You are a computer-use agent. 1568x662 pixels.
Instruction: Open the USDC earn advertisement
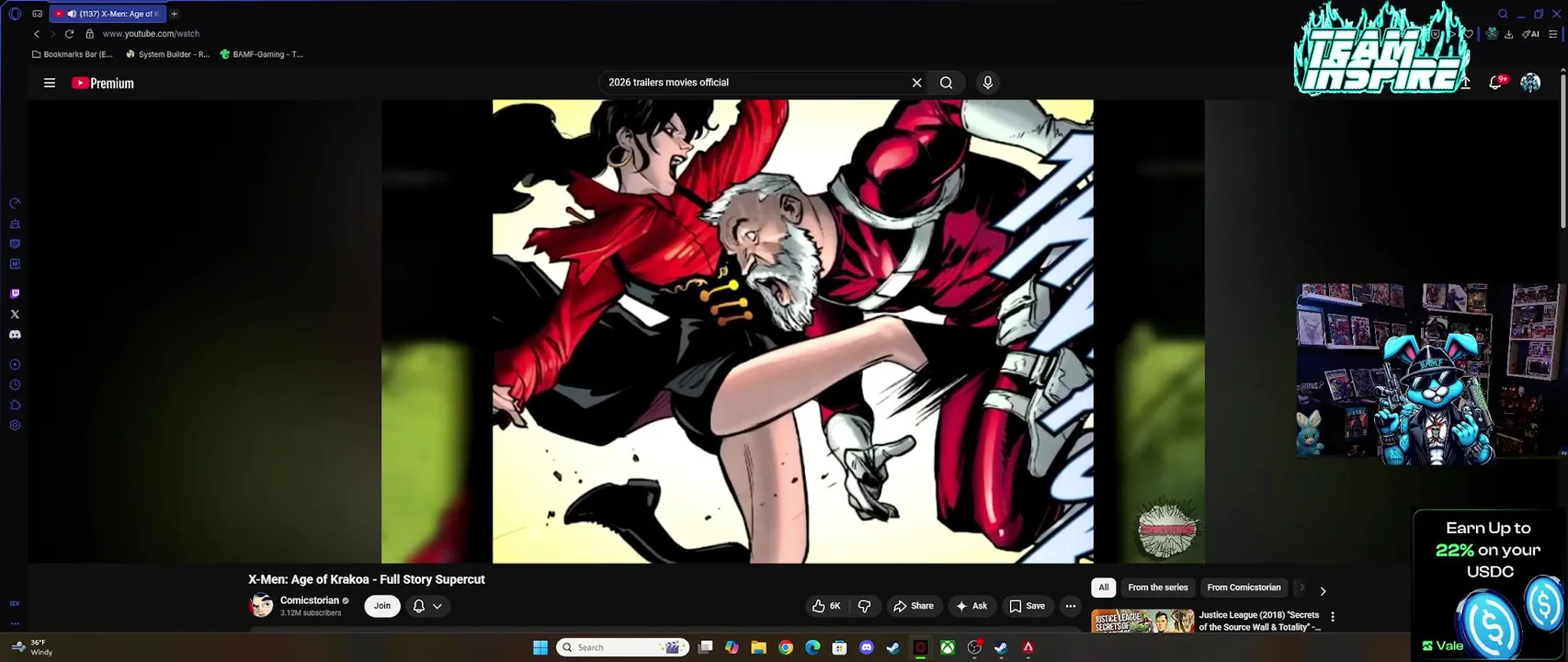[x=1489, y=585]
